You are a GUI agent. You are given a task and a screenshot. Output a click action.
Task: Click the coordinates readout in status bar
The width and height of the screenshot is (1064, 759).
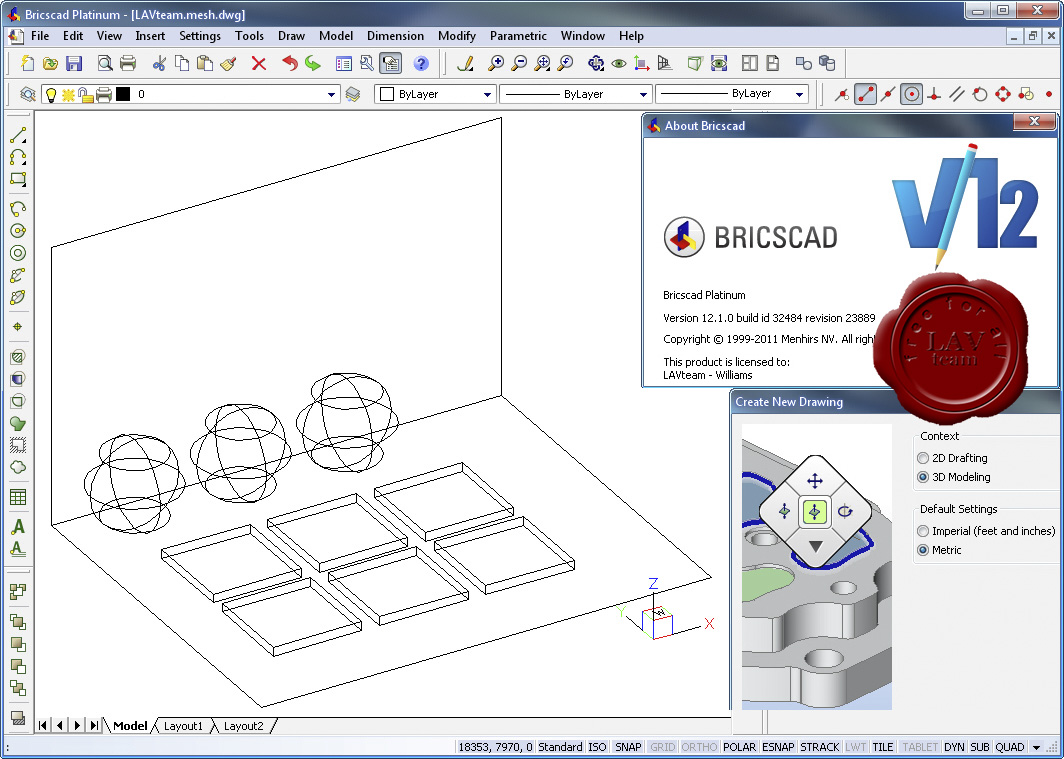tap(495, 747)
